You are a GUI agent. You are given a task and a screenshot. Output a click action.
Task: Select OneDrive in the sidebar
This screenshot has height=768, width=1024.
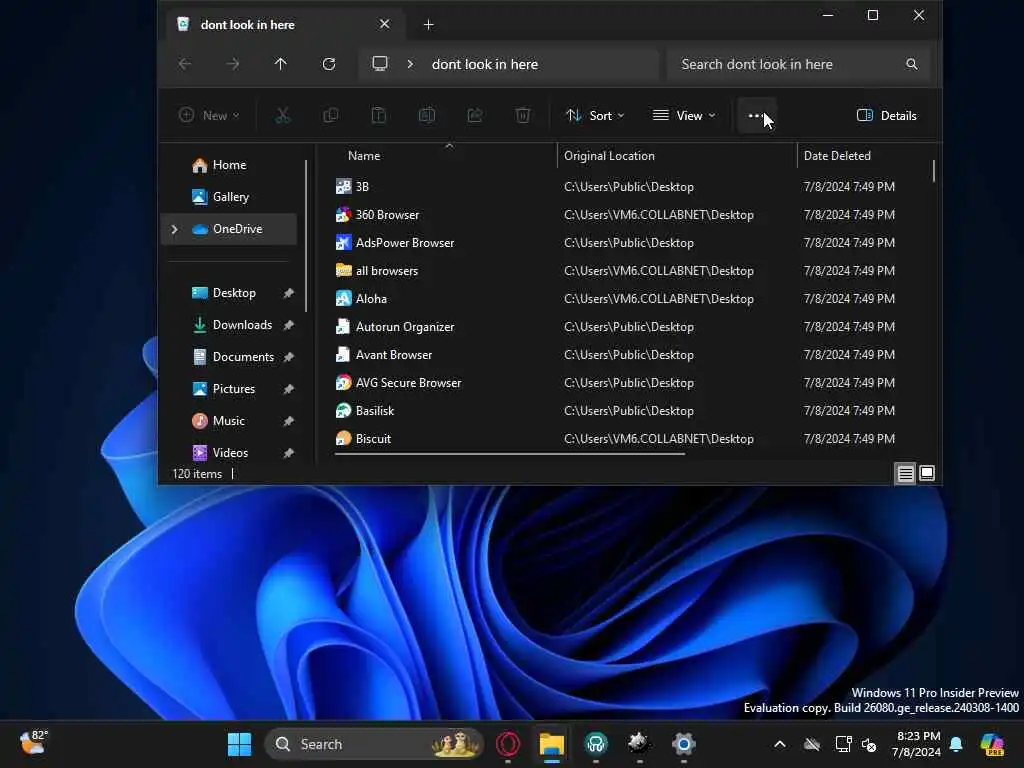click(x=230, y=229)
